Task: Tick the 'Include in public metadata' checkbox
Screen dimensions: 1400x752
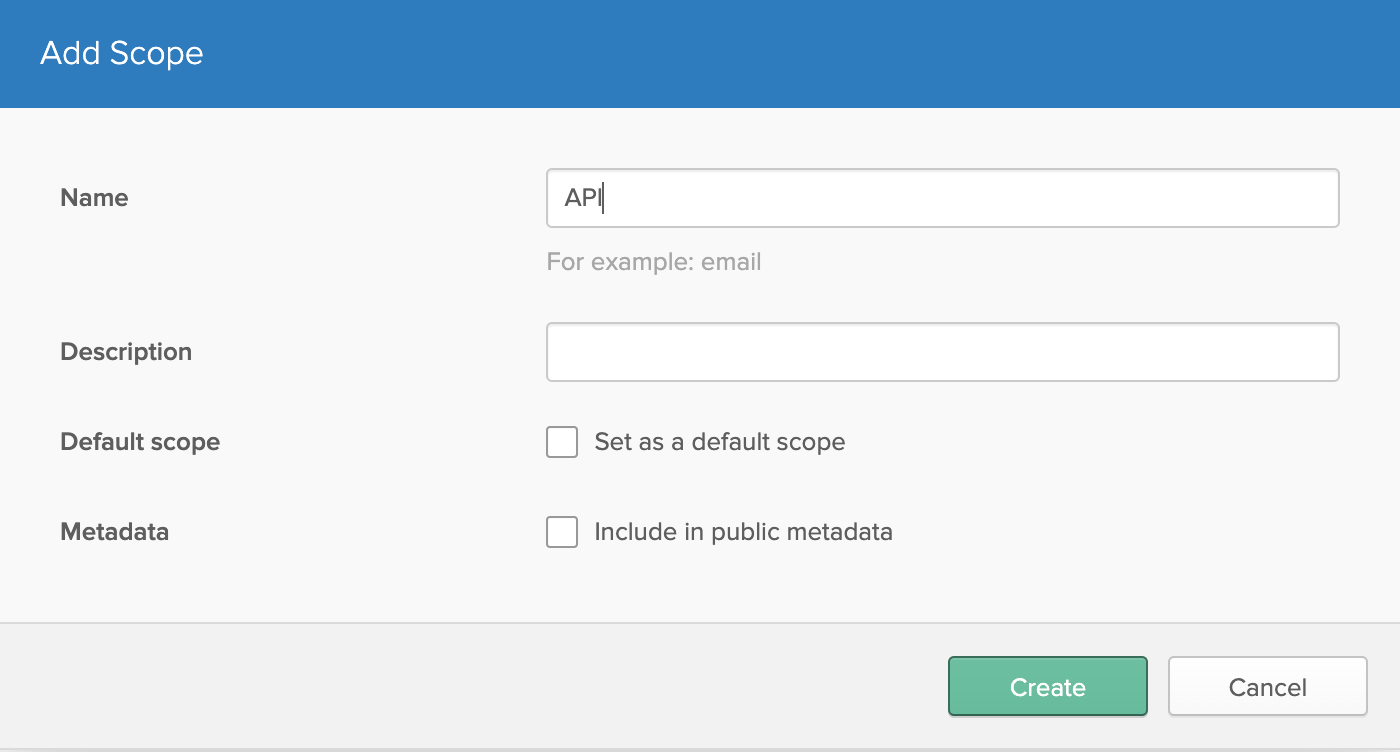Action: (562, 532)
